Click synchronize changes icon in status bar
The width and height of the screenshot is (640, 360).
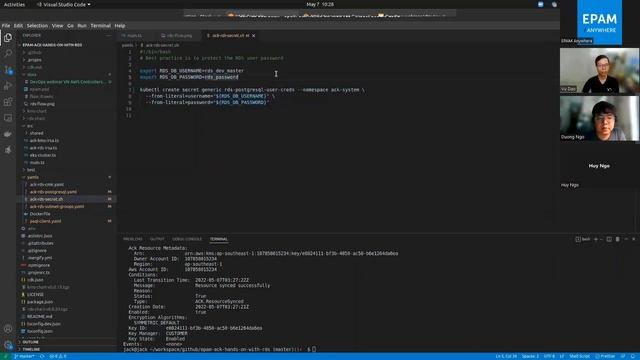pyautogui.click(x=42, y=356)
